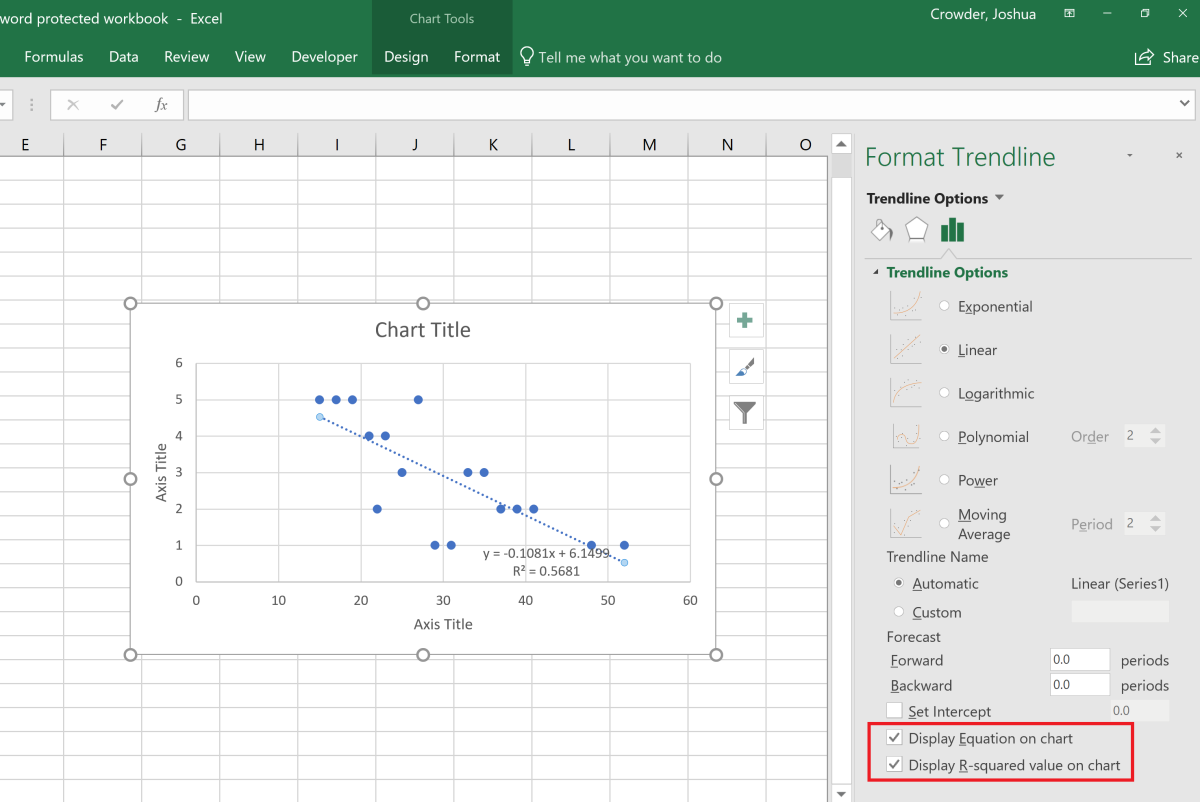Open the Fill & Line icon in Format Trendline
Screen dimensions: 1200x802
(x=881, y=229)
